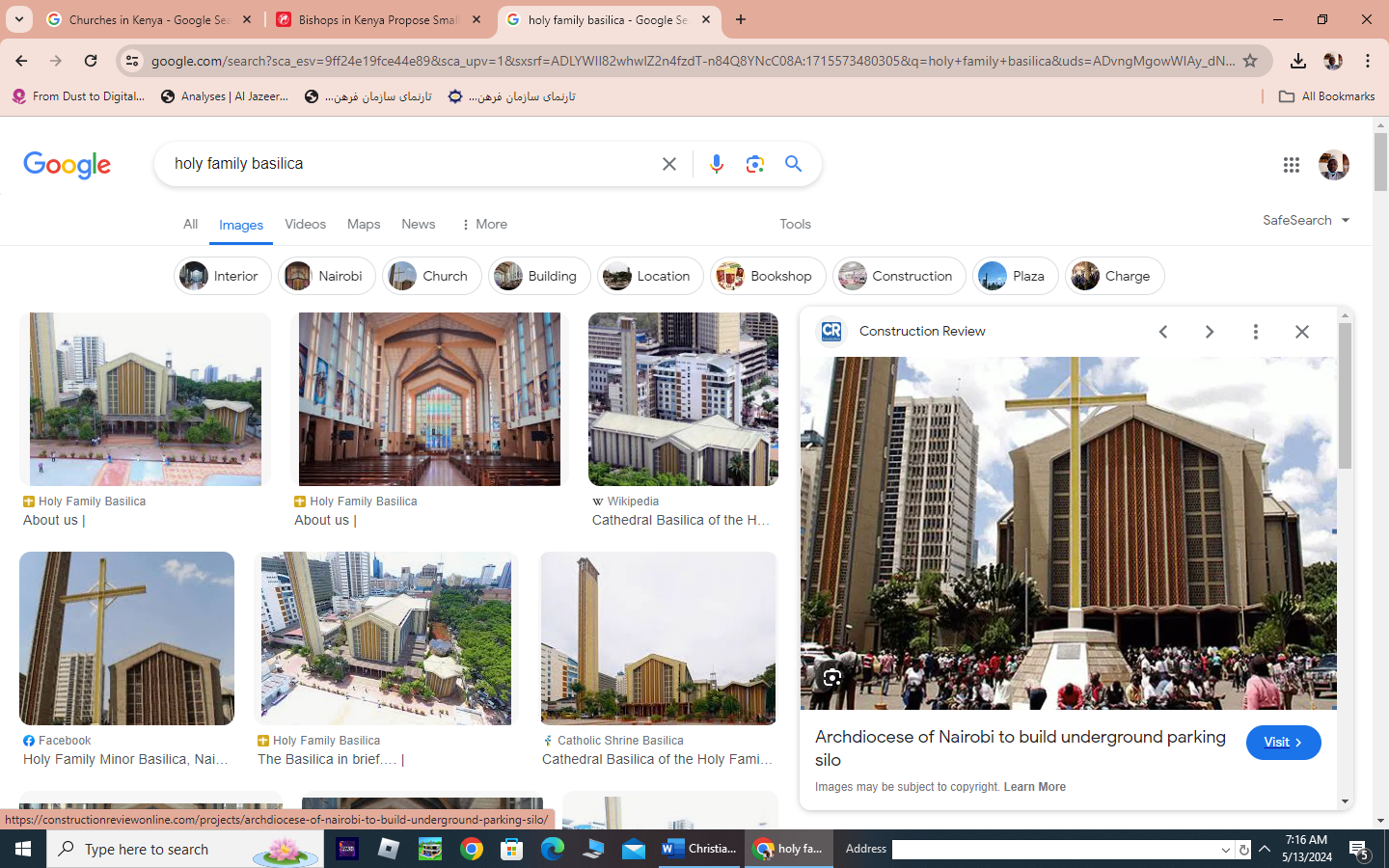The width and height of the screenshot is (1389, 868).
Task: Open Tools filter options
Action: [x=795, y=224]
